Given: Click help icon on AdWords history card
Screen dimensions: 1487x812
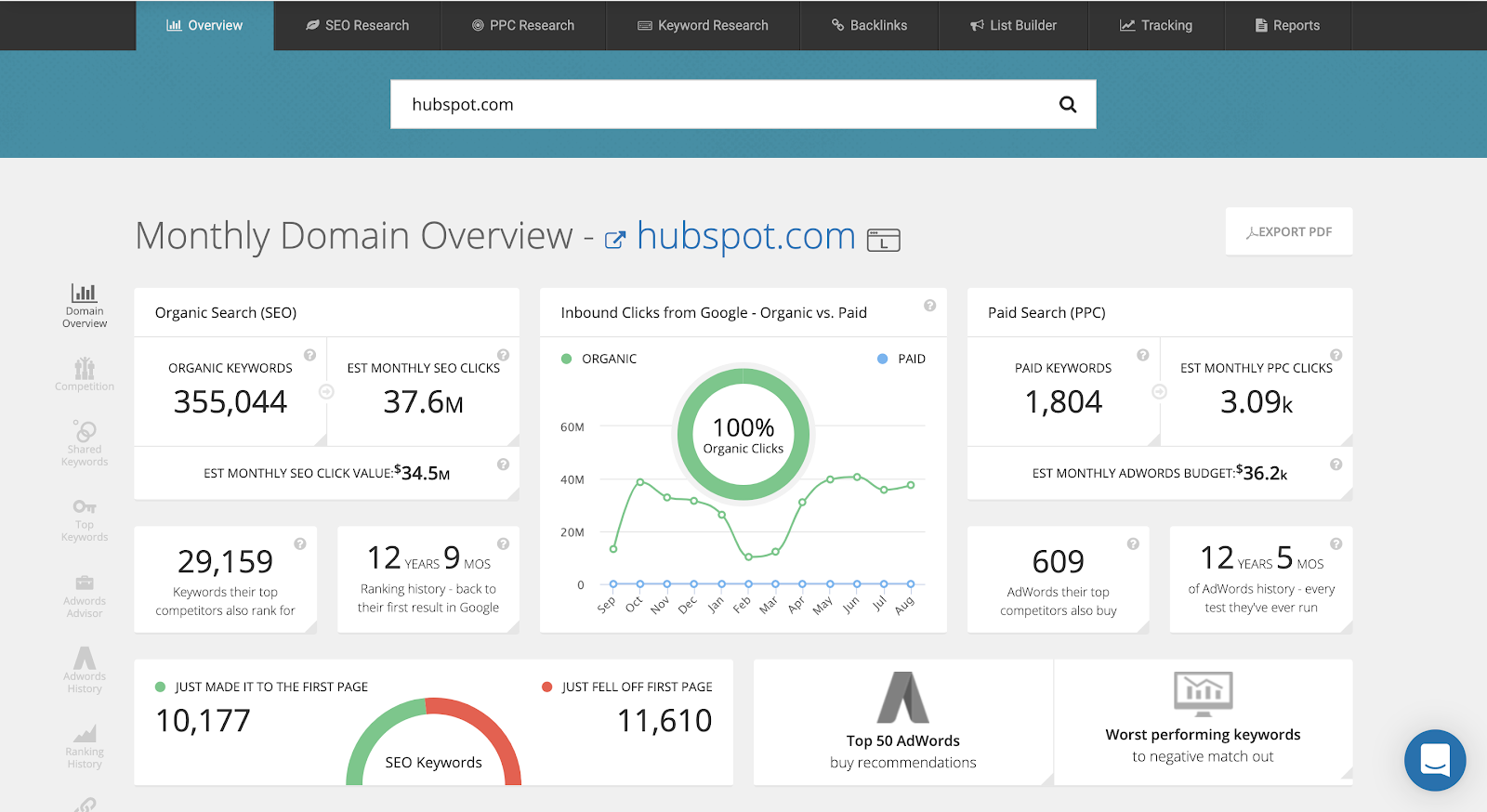Looking at the screenshot, I should coord(1336,544).
